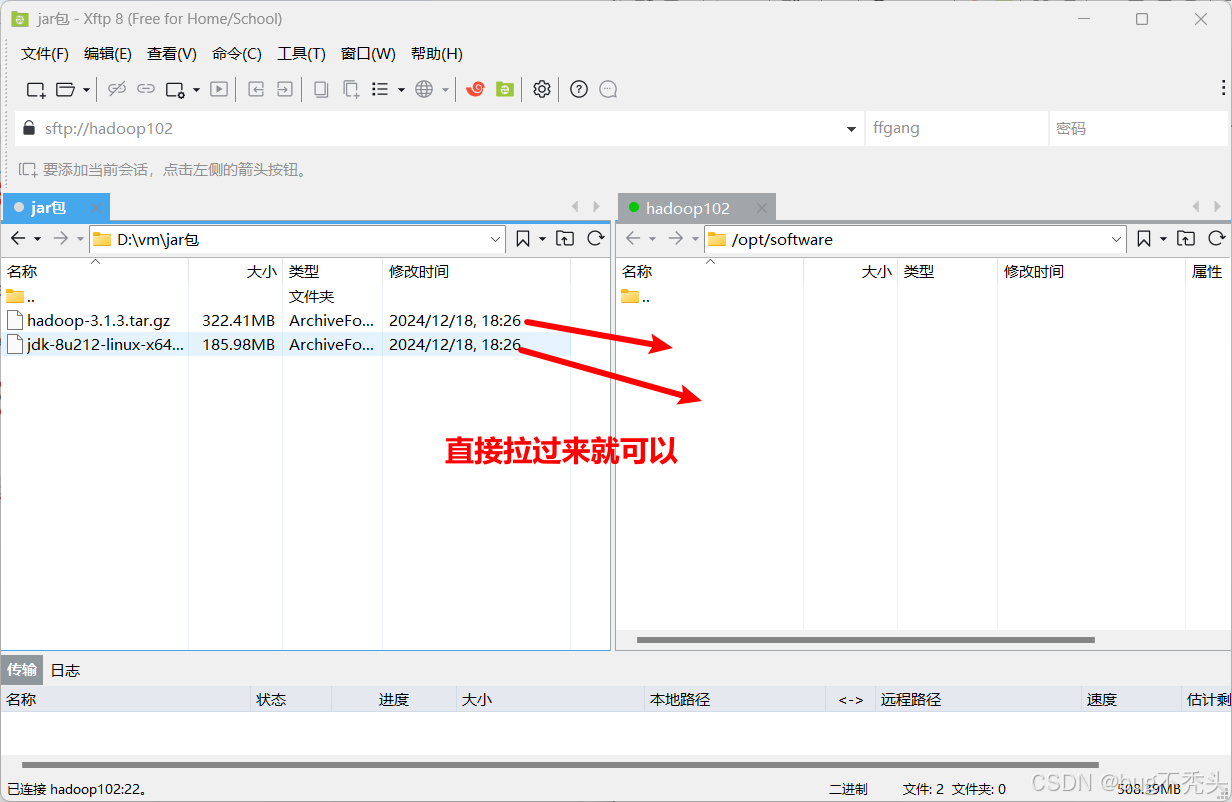Click the list view mode icon
Screen dimensions: 1232x802
click(380, 89)
